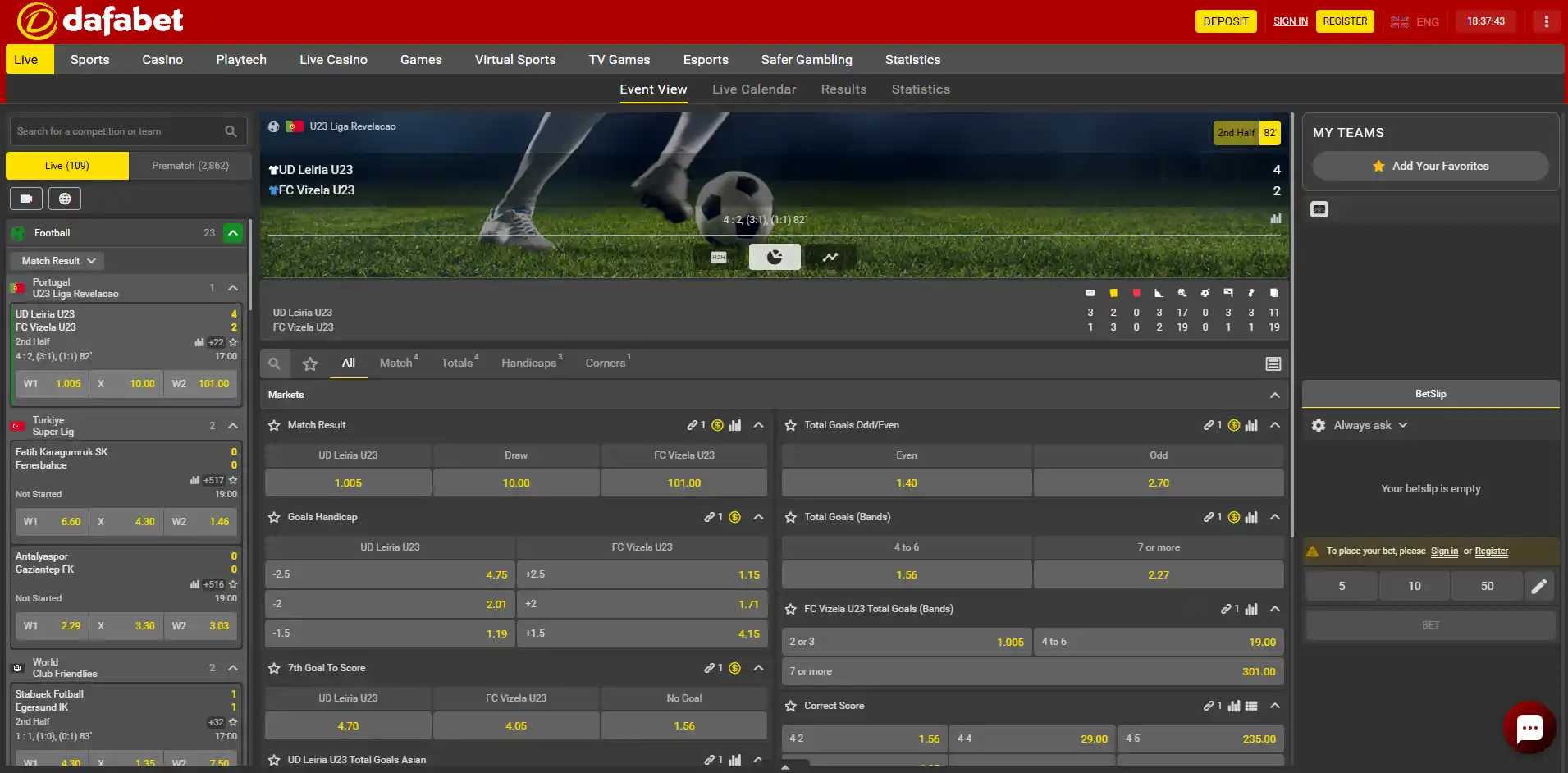Show the Handicaps markets tab
This screenshot has height=773, width=1568.
(532, 363)
